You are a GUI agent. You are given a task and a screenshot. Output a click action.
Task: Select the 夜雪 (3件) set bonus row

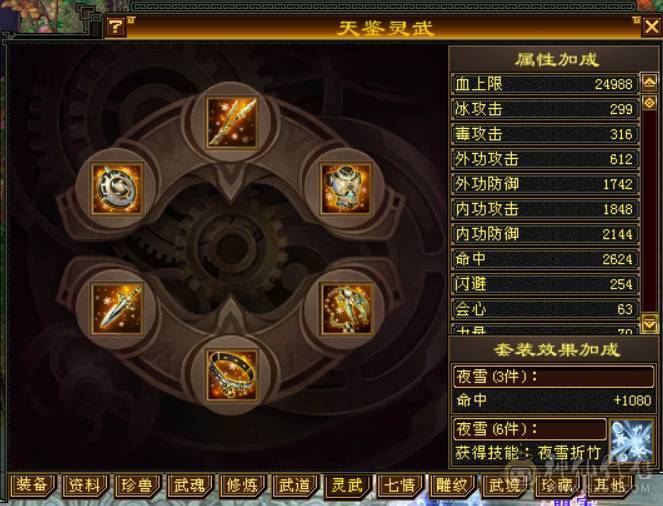(x=553, y=376)
